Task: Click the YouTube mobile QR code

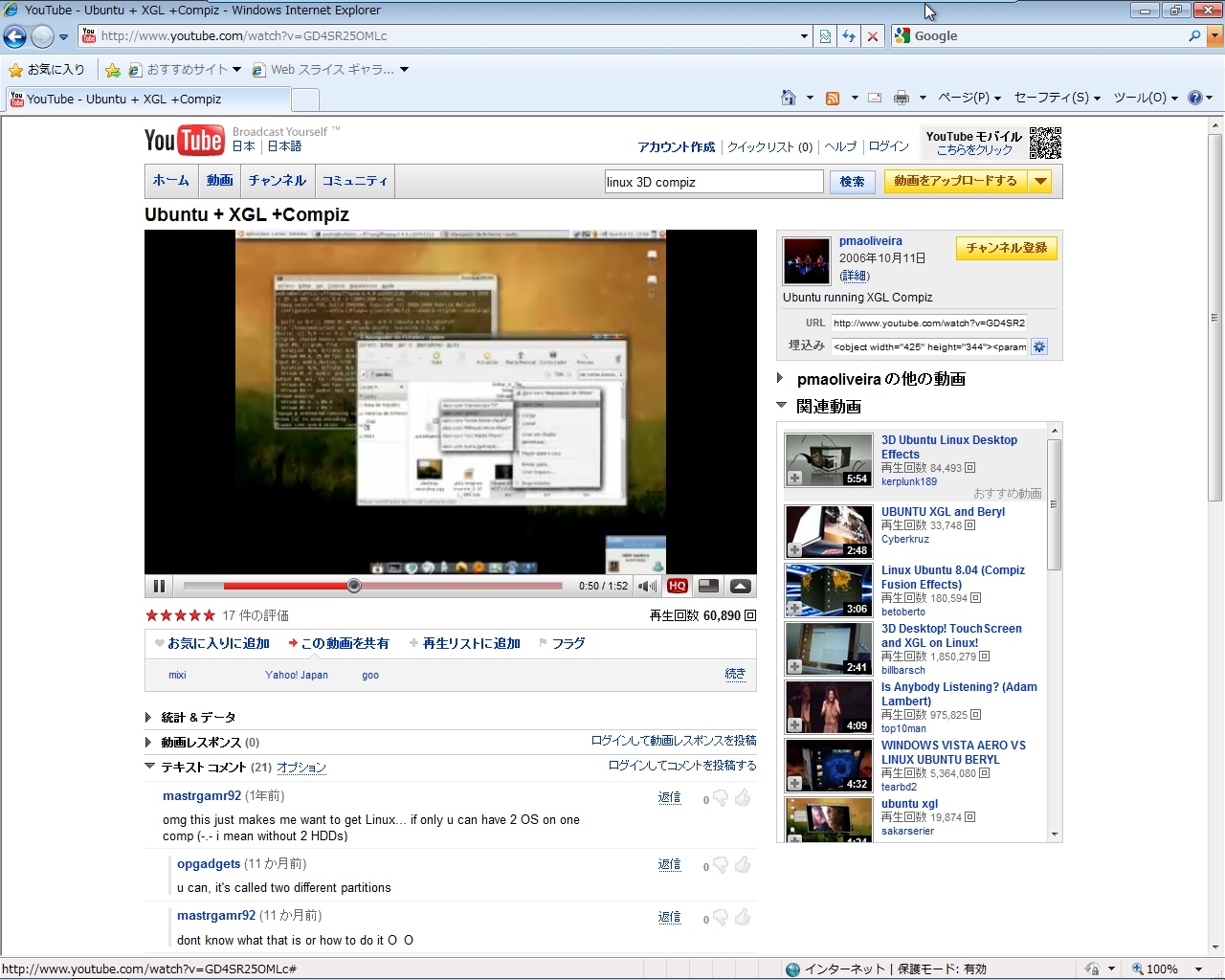Action: (1045, 143)
